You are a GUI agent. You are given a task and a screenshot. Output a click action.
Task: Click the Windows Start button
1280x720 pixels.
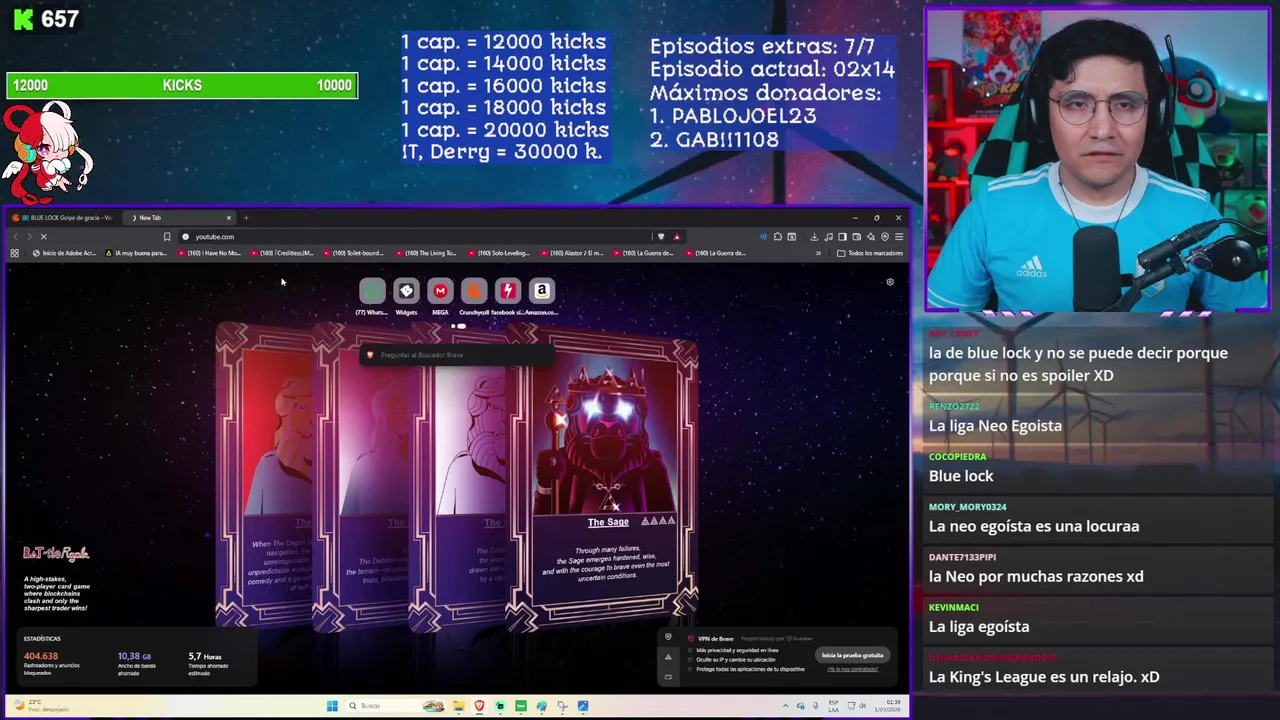[x=332, y=706]
